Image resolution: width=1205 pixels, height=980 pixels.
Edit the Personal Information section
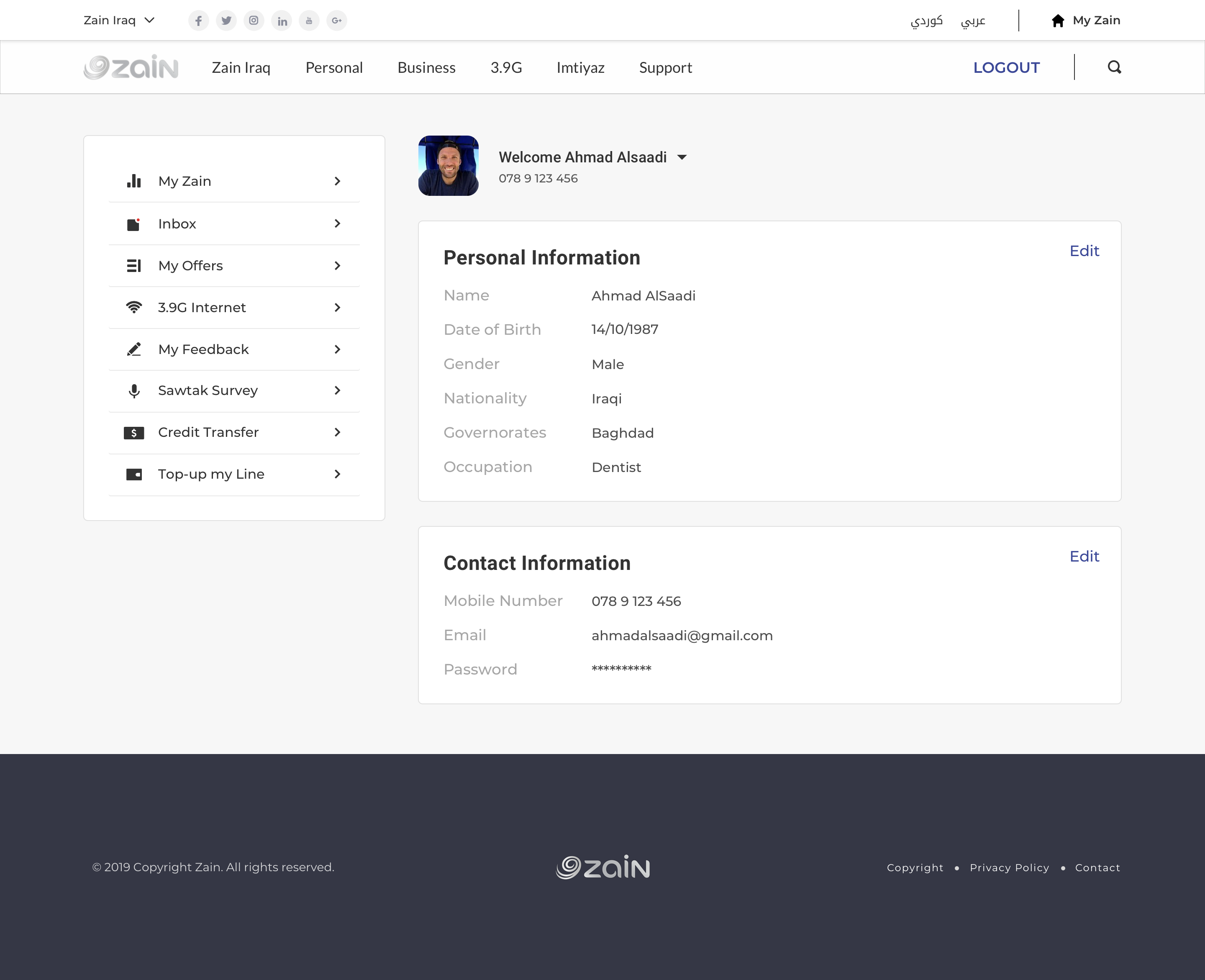[x=1084, y=251]
